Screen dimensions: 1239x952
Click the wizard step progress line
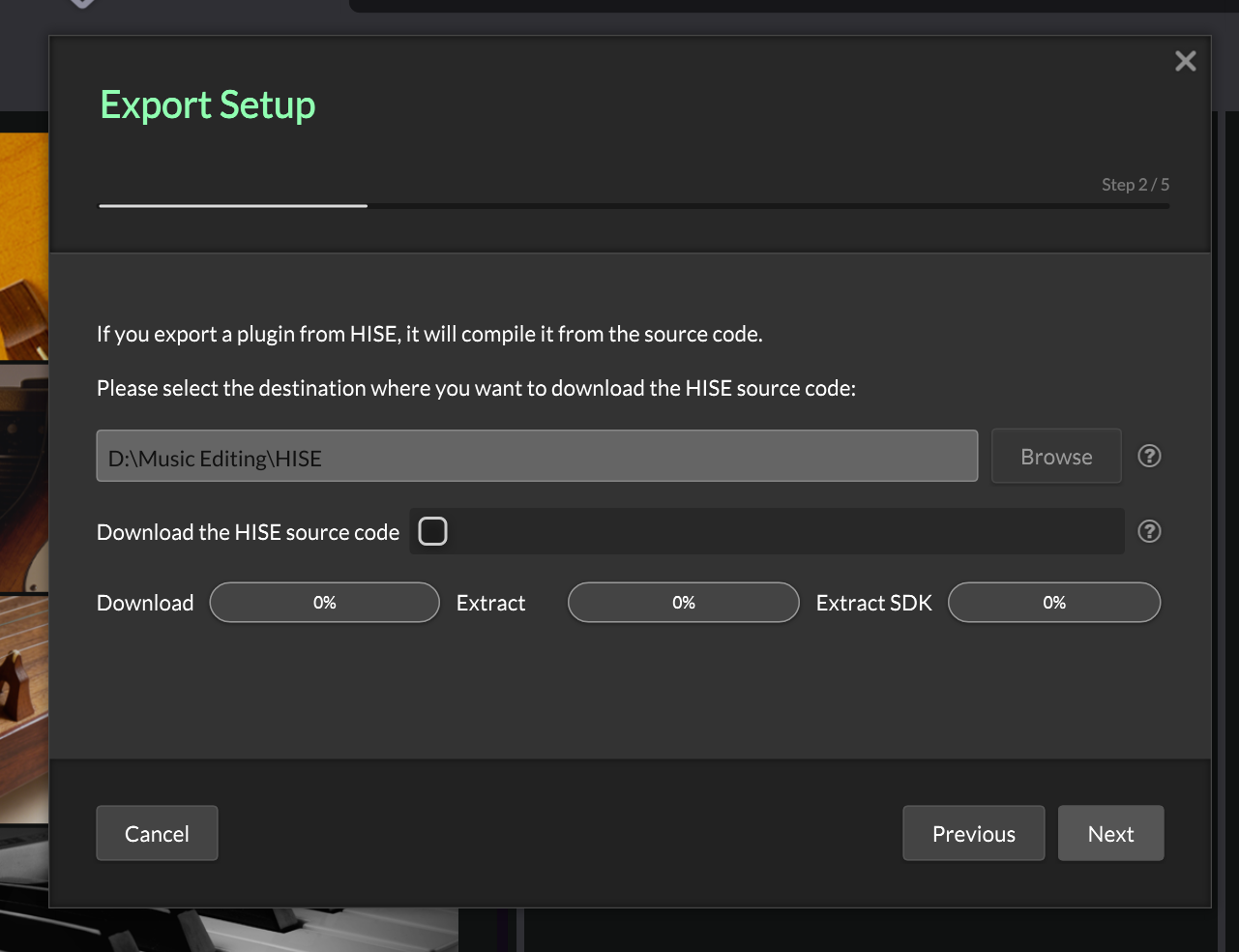click(634, 206)
